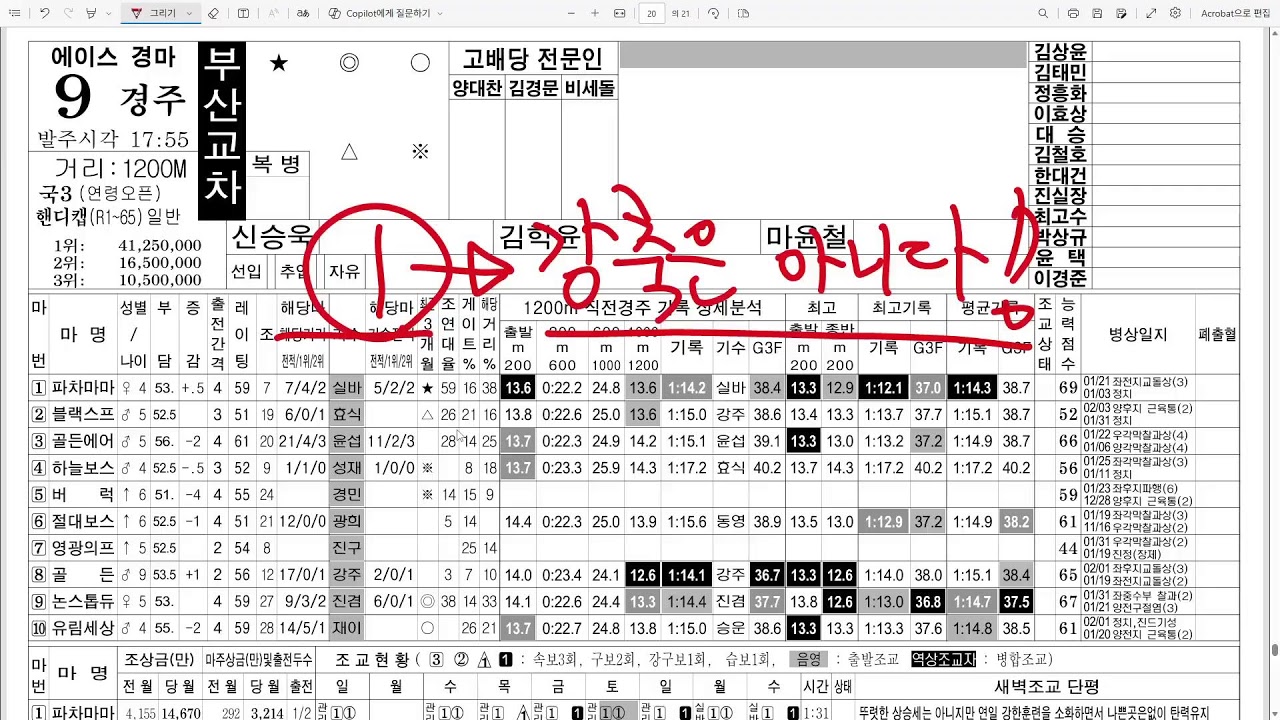Click horse name 유림세상 in row 10

point(83,628)
